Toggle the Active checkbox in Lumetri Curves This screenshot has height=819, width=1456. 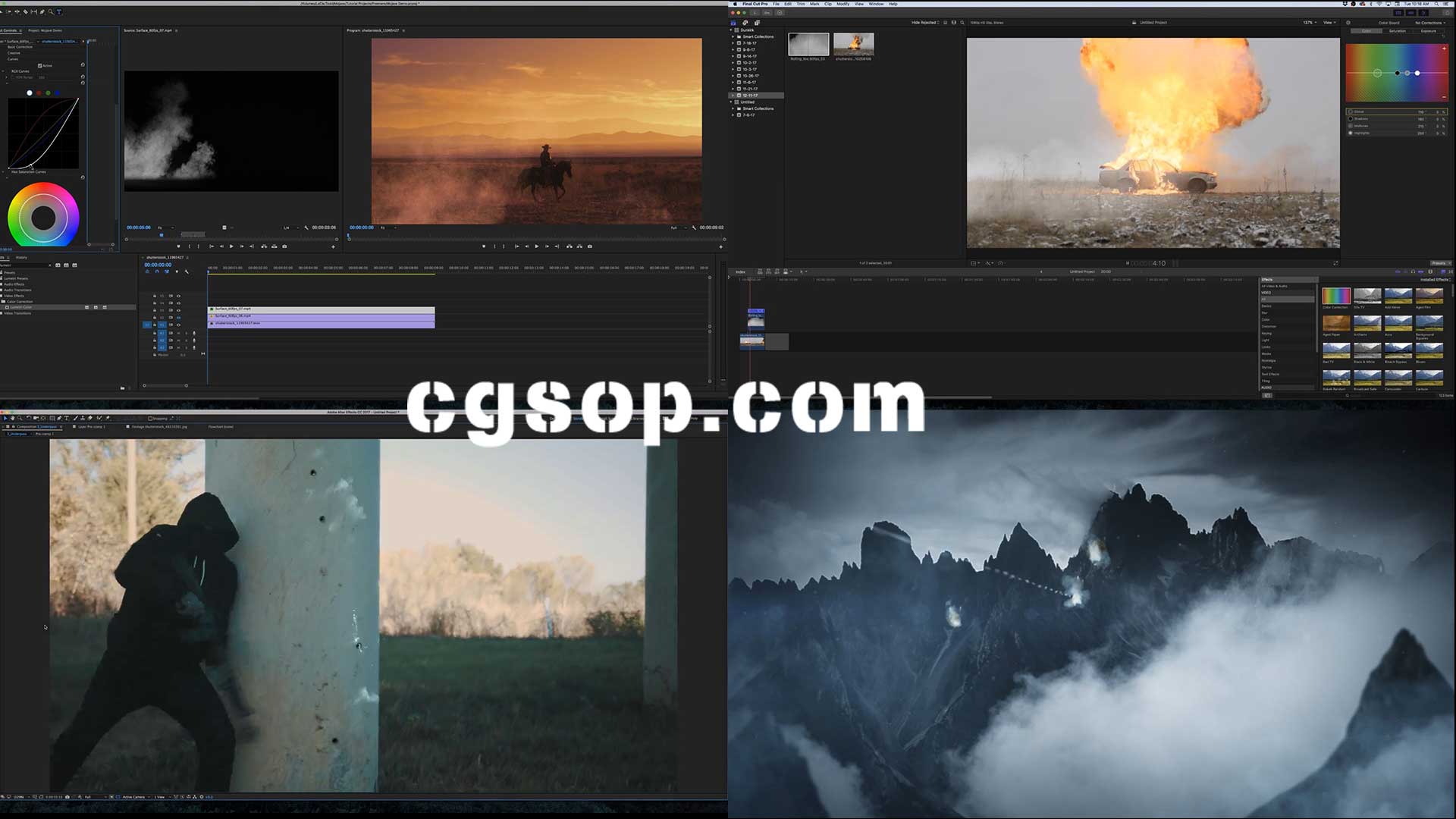[x=40, y=66]
